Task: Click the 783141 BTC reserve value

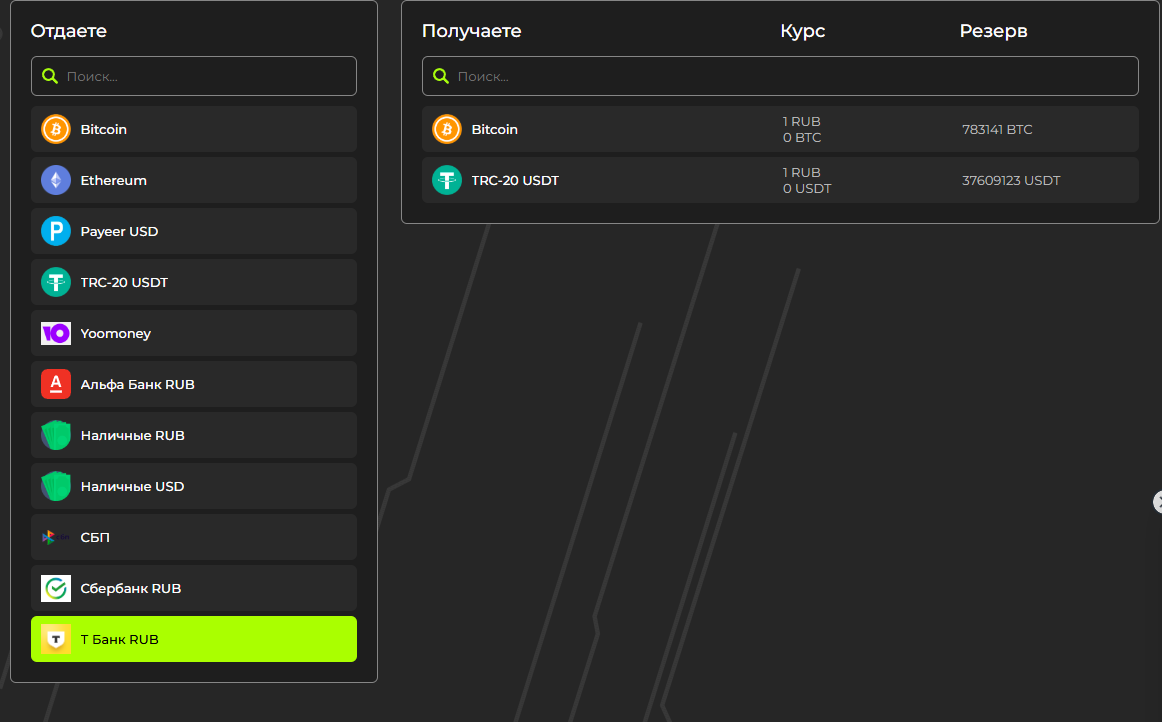Action: point(997,130)
